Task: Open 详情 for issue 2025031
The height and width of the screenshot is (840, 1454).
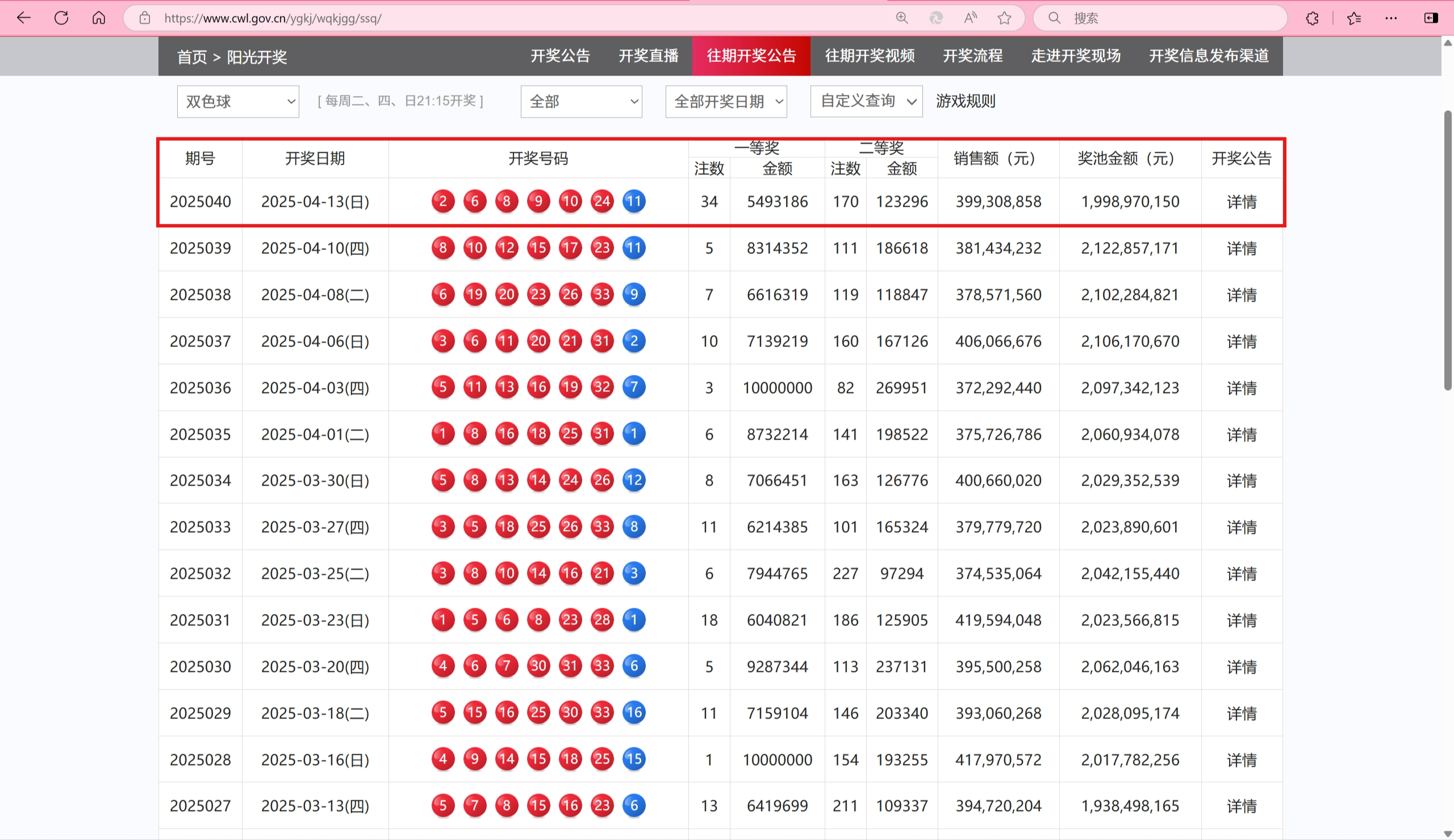Action: (x=1241, y=620)
